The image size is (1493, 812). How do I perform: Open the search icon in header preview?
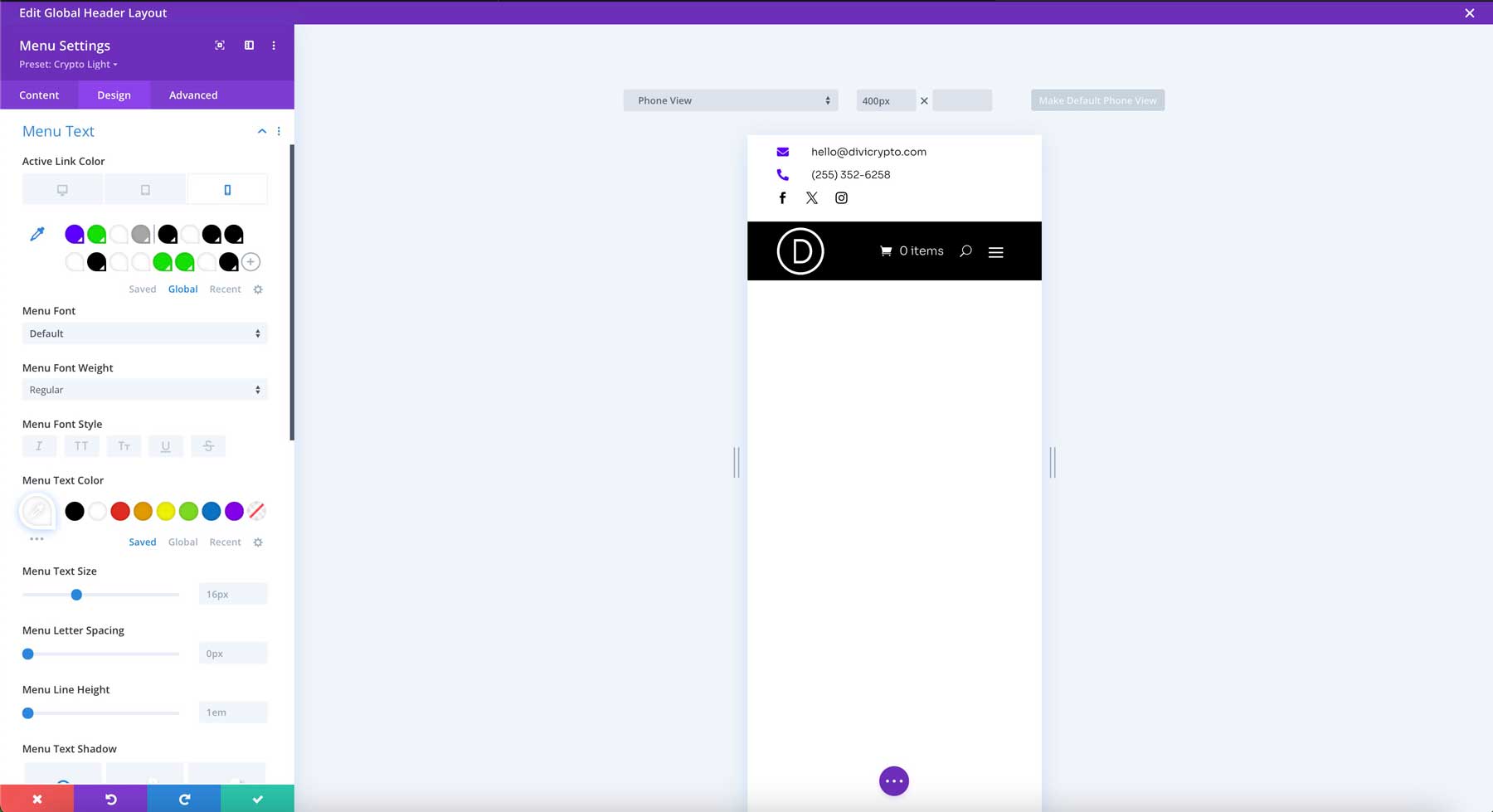coord(965,250)
